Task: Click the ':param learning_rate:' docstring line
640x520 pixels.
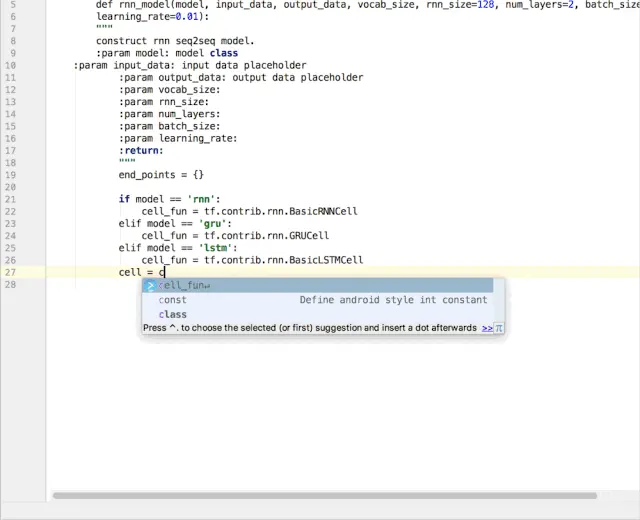Action: coord(178,138)
